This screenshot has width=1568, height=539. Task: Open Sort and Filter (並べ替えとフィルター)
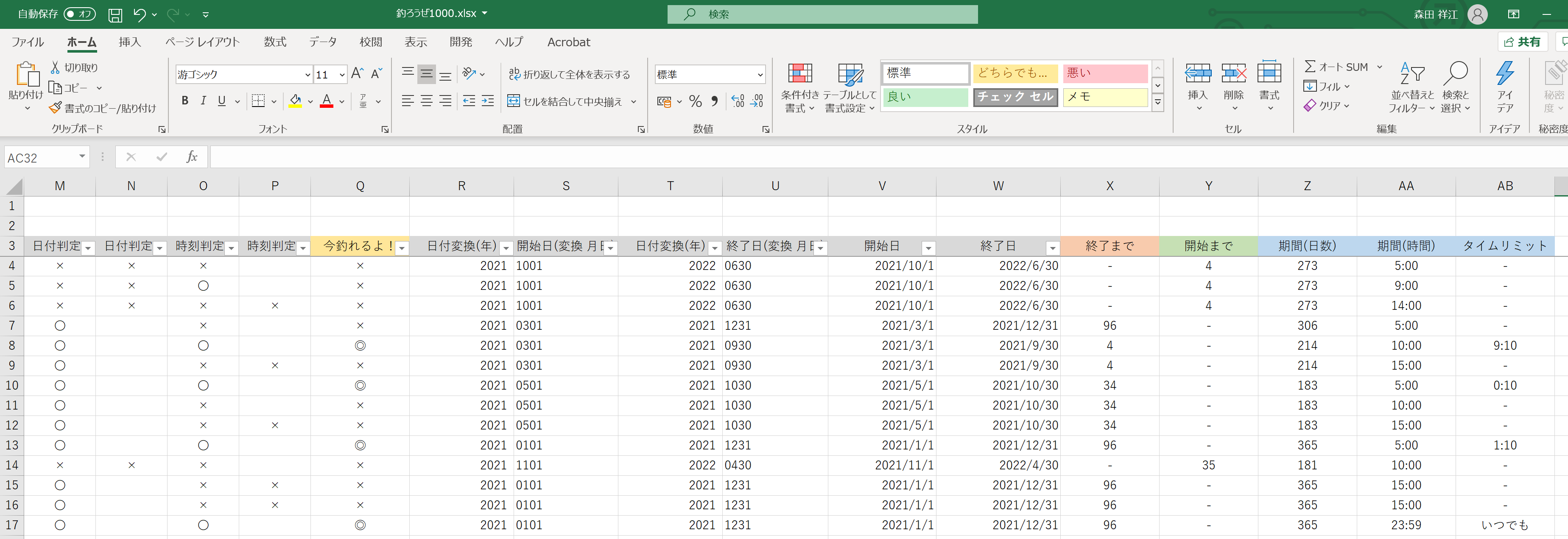pyautogui.click(x=1411, y=88)
